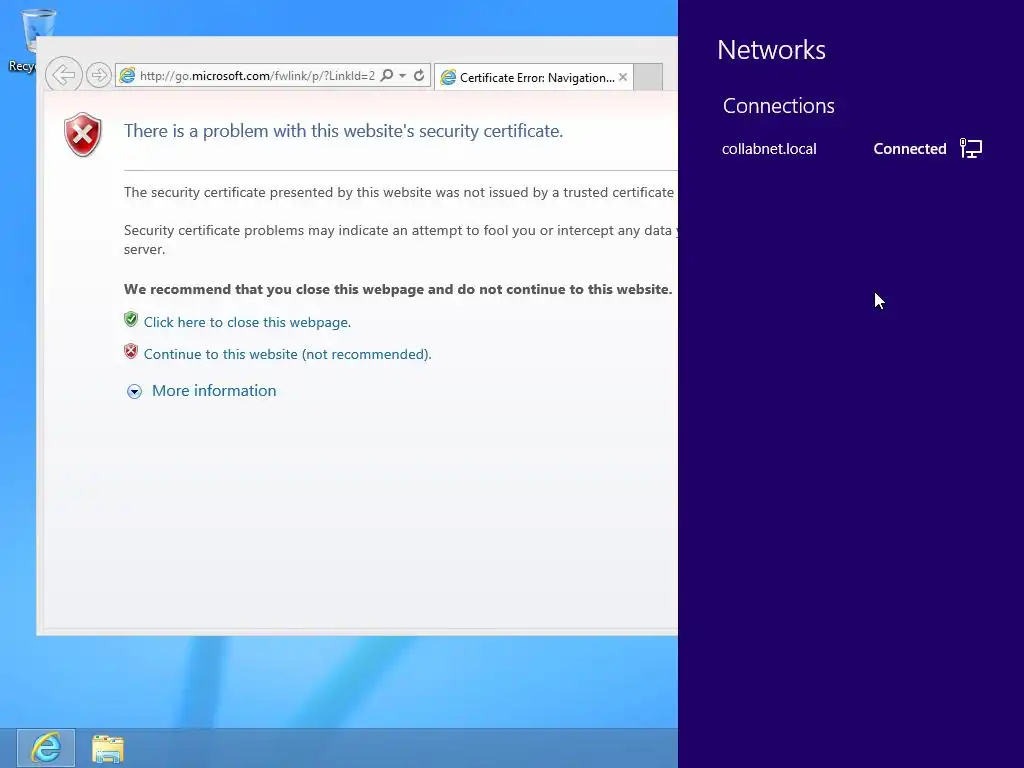Select the Certificate Error: Navigation tab
This screenshot has width=1024, height=768.
(x=534, y=78)
